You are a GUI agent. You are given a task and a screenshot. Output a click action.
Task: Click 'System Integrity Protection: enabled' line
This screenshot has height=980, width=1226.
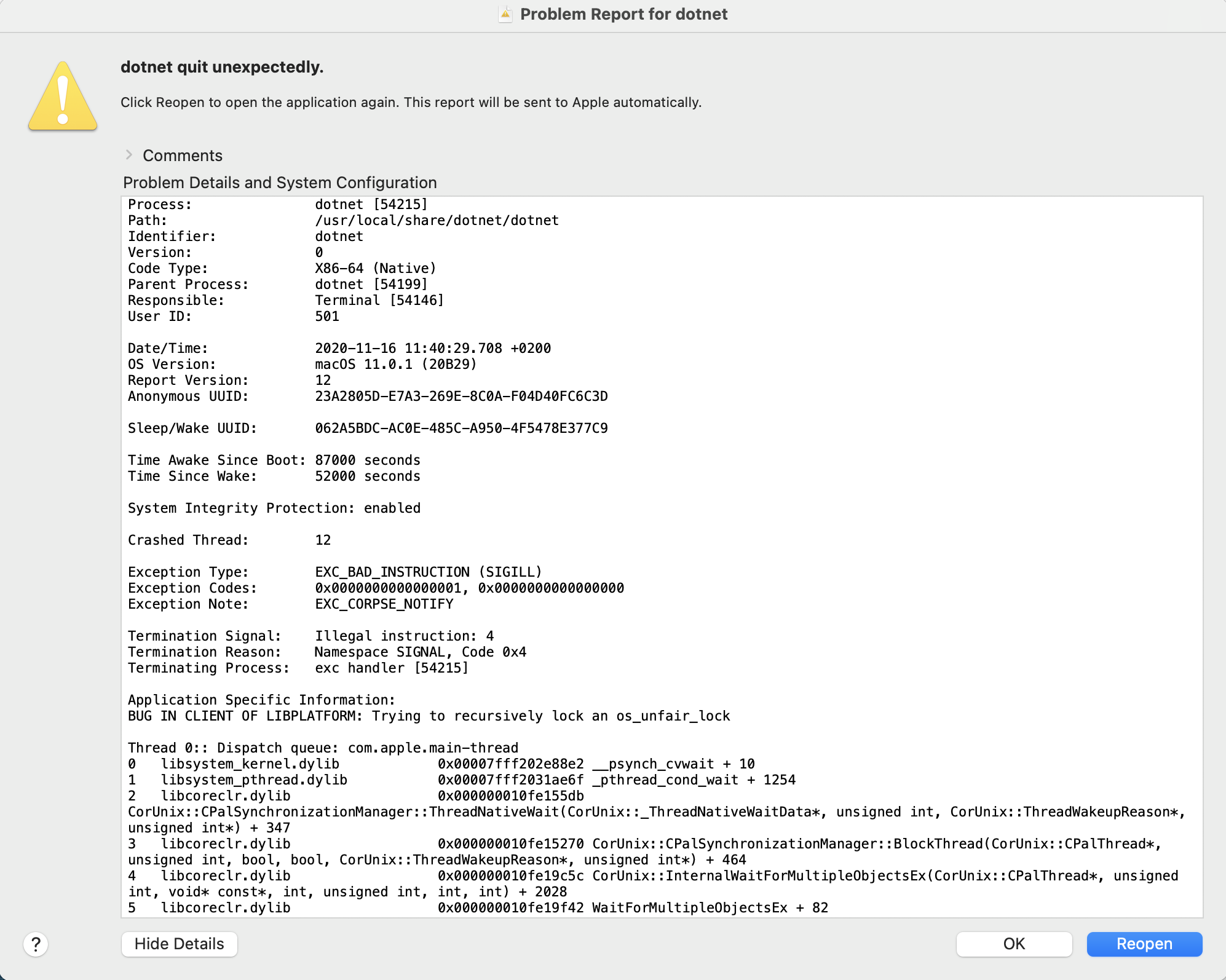click(x=274, y=508)
